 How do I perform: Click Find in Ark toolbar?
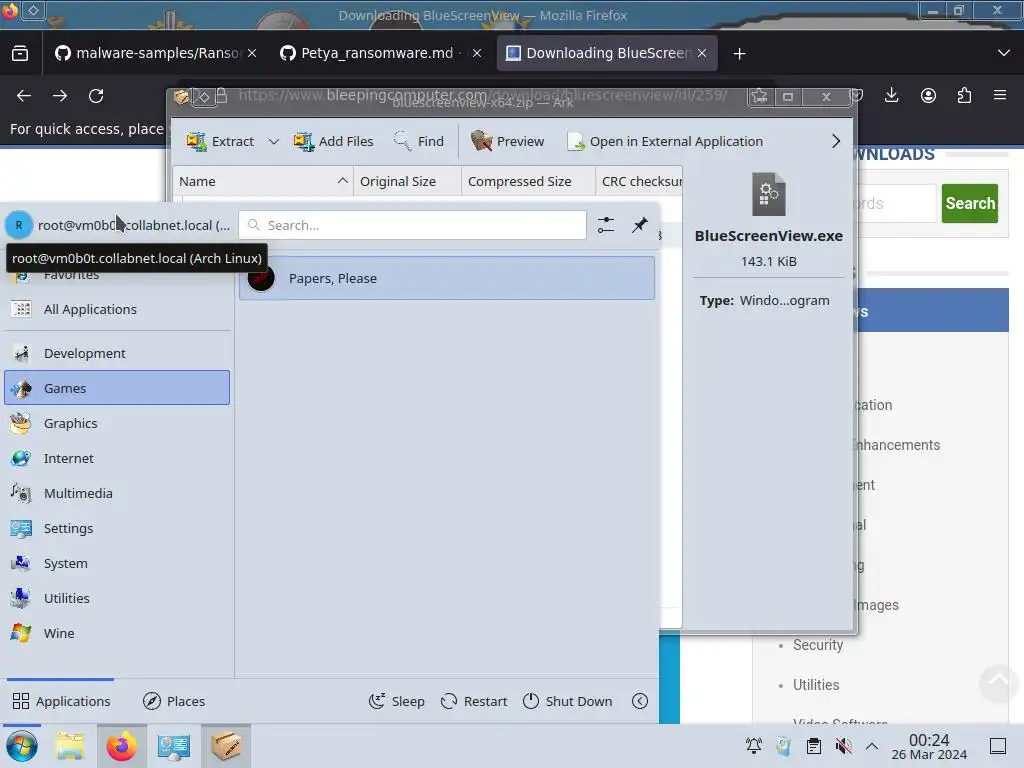419,141
